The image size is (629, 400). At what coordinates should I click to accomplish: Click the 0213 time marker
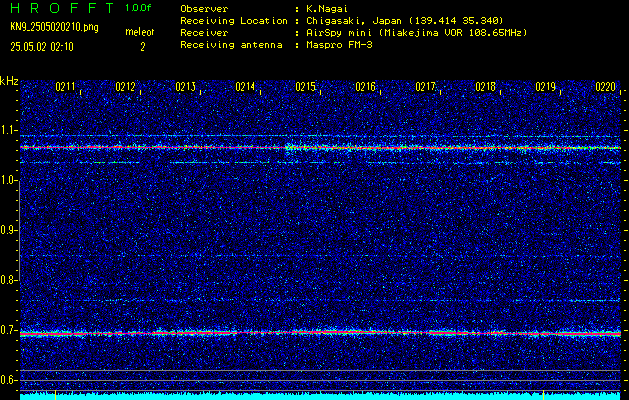(185, 87)
